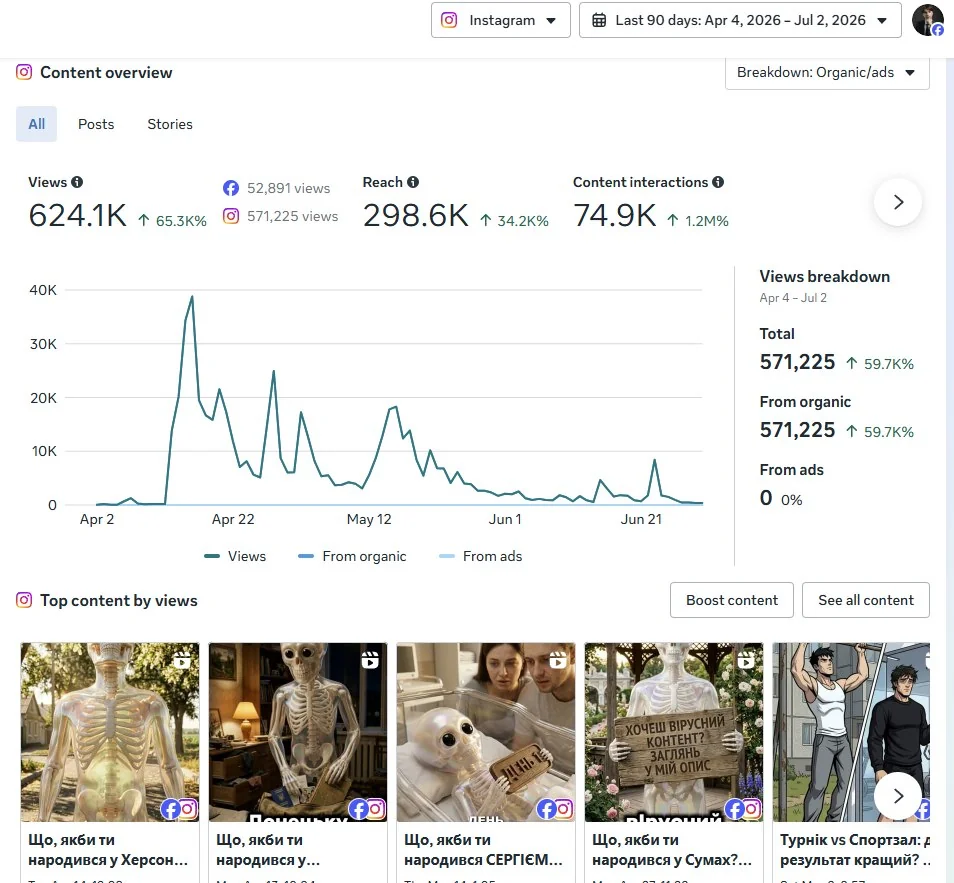Click the chart peak near Apr 16
Viewport: 954px width, 883px height.
coord(192,298)
